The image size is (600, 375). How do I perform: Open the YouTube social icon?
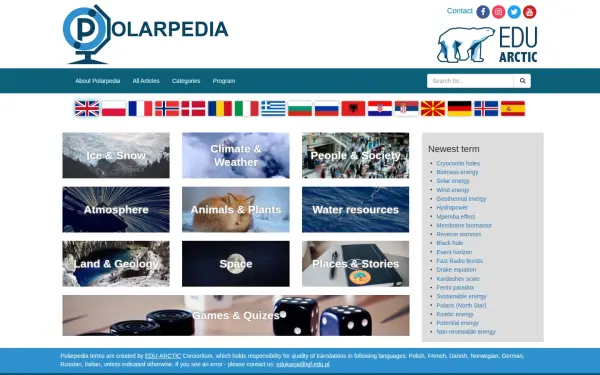coord(530,12)
